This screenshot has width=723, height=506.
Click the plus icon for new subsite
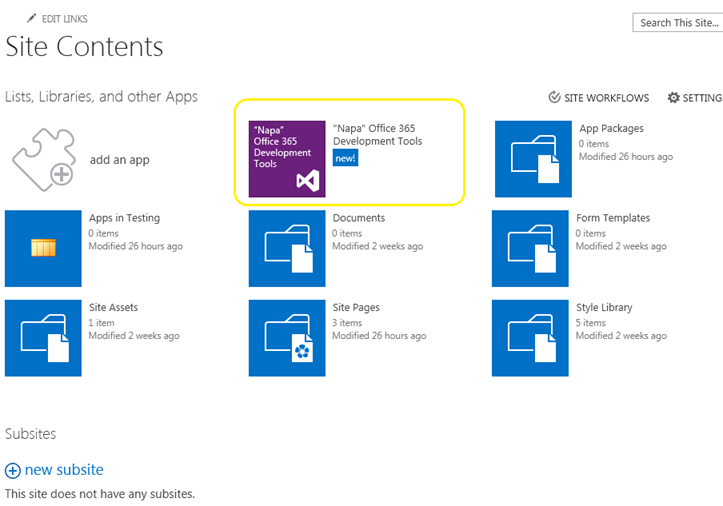13,470
